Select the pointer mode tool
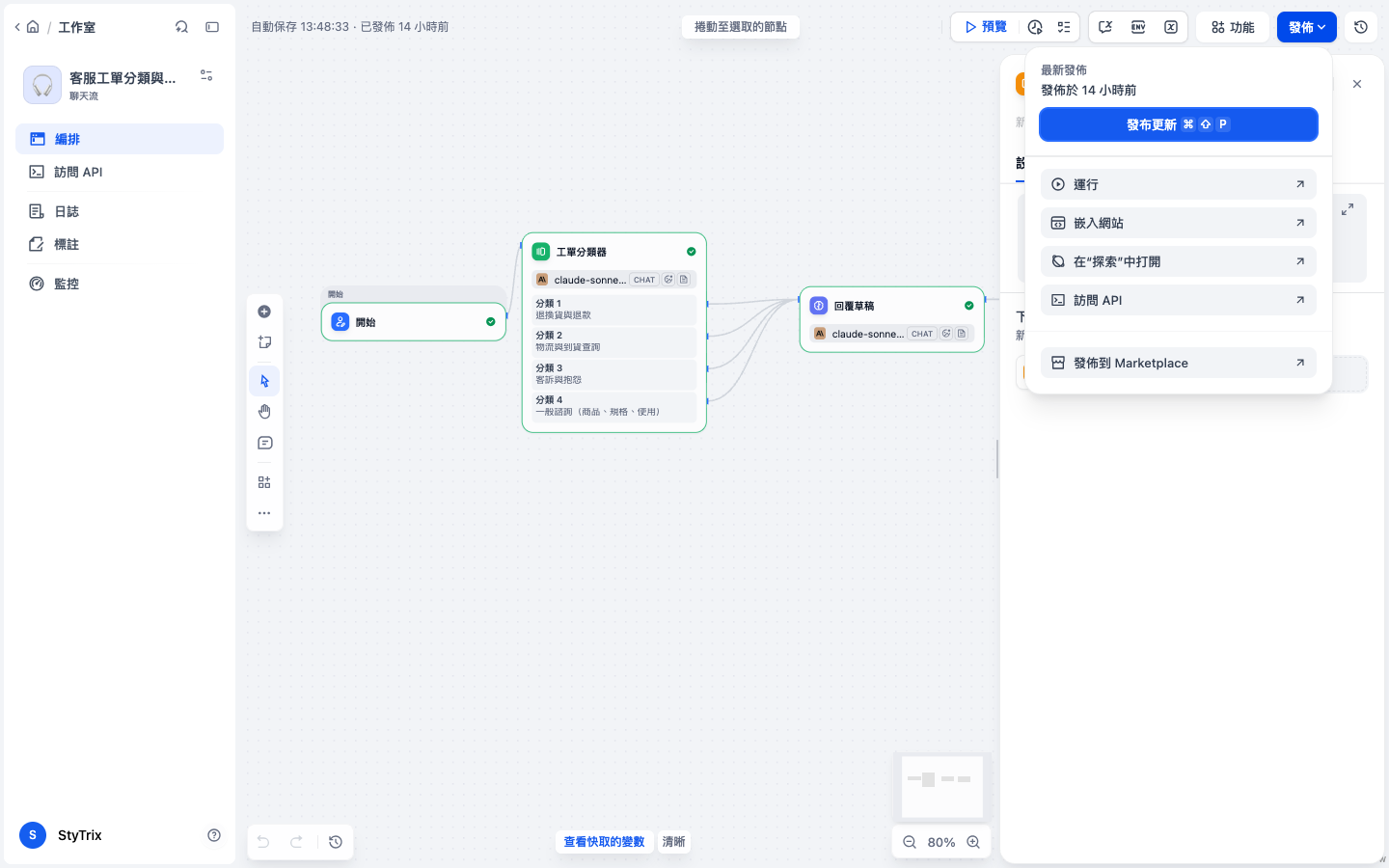Screen dimensions: 1389x868 coord(264,381)
